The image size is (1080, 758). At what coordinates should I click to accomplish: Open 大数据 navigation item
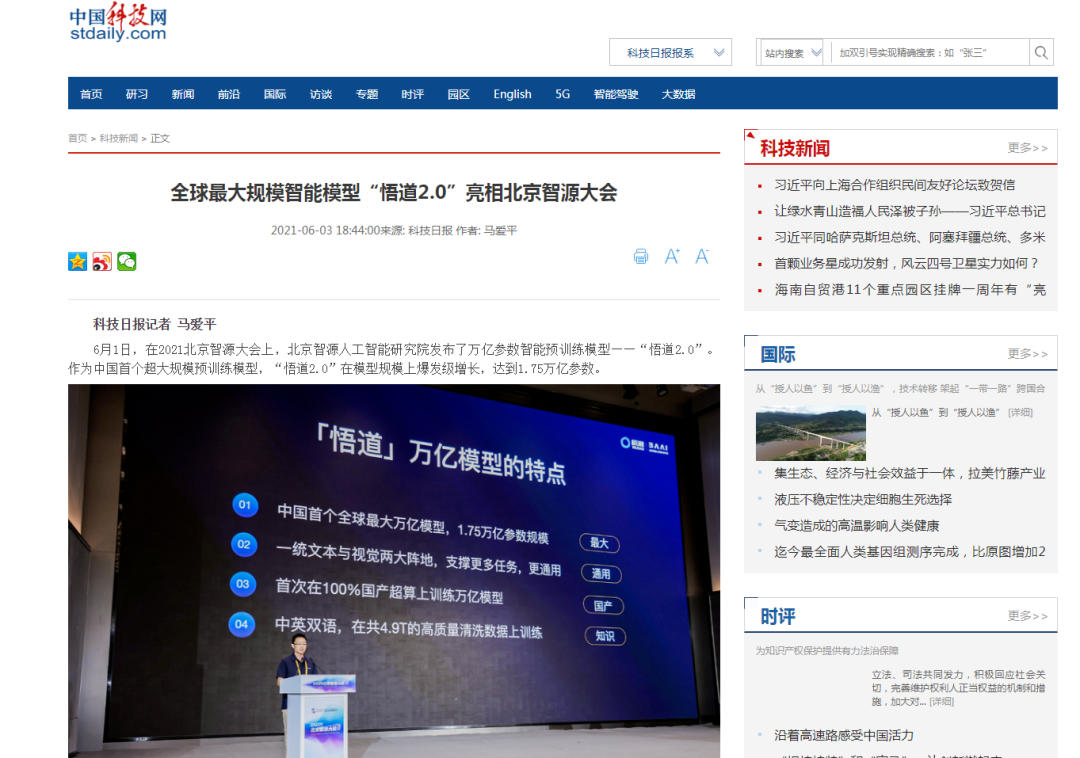coord(678,94)
